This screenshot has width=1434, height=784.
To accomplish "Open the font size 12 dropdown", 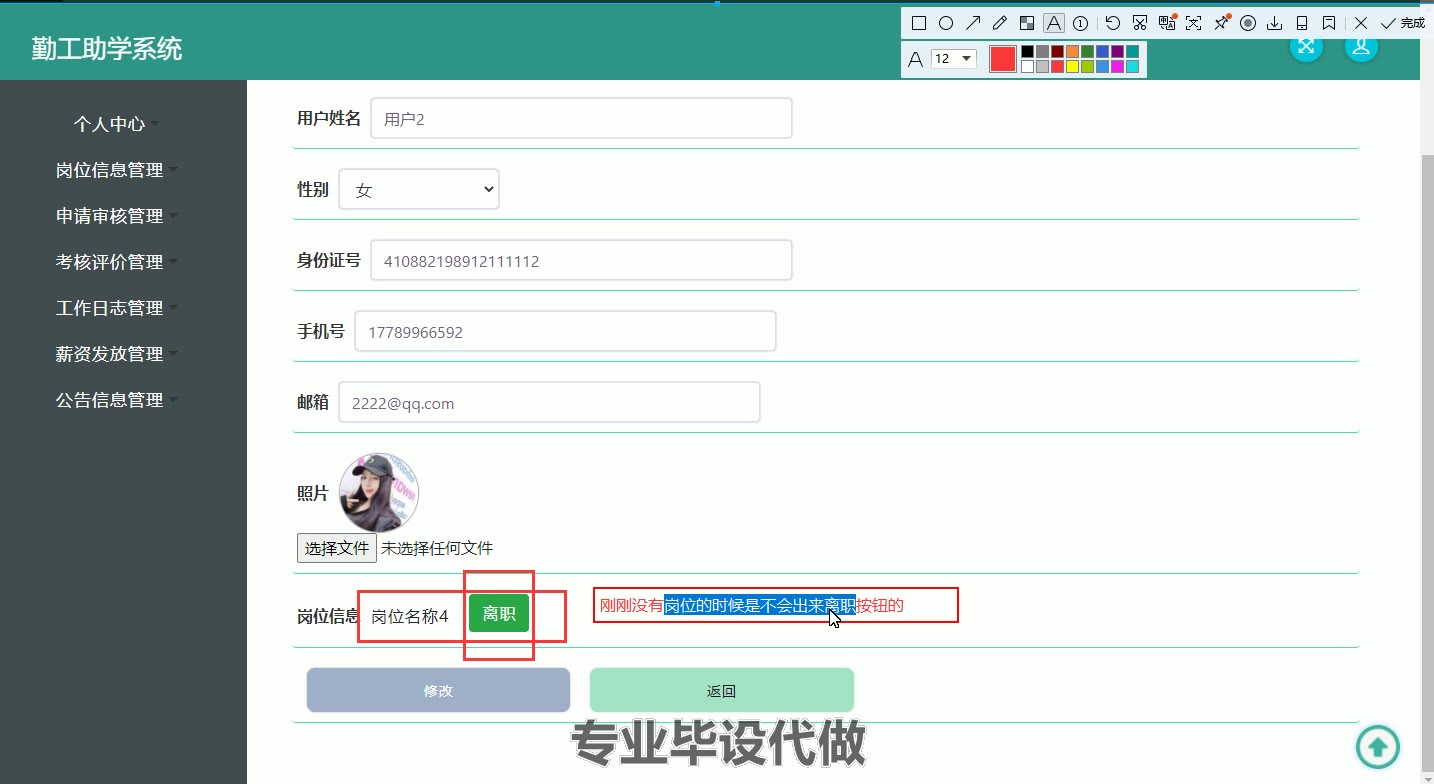I will click(x=954, y=58).
